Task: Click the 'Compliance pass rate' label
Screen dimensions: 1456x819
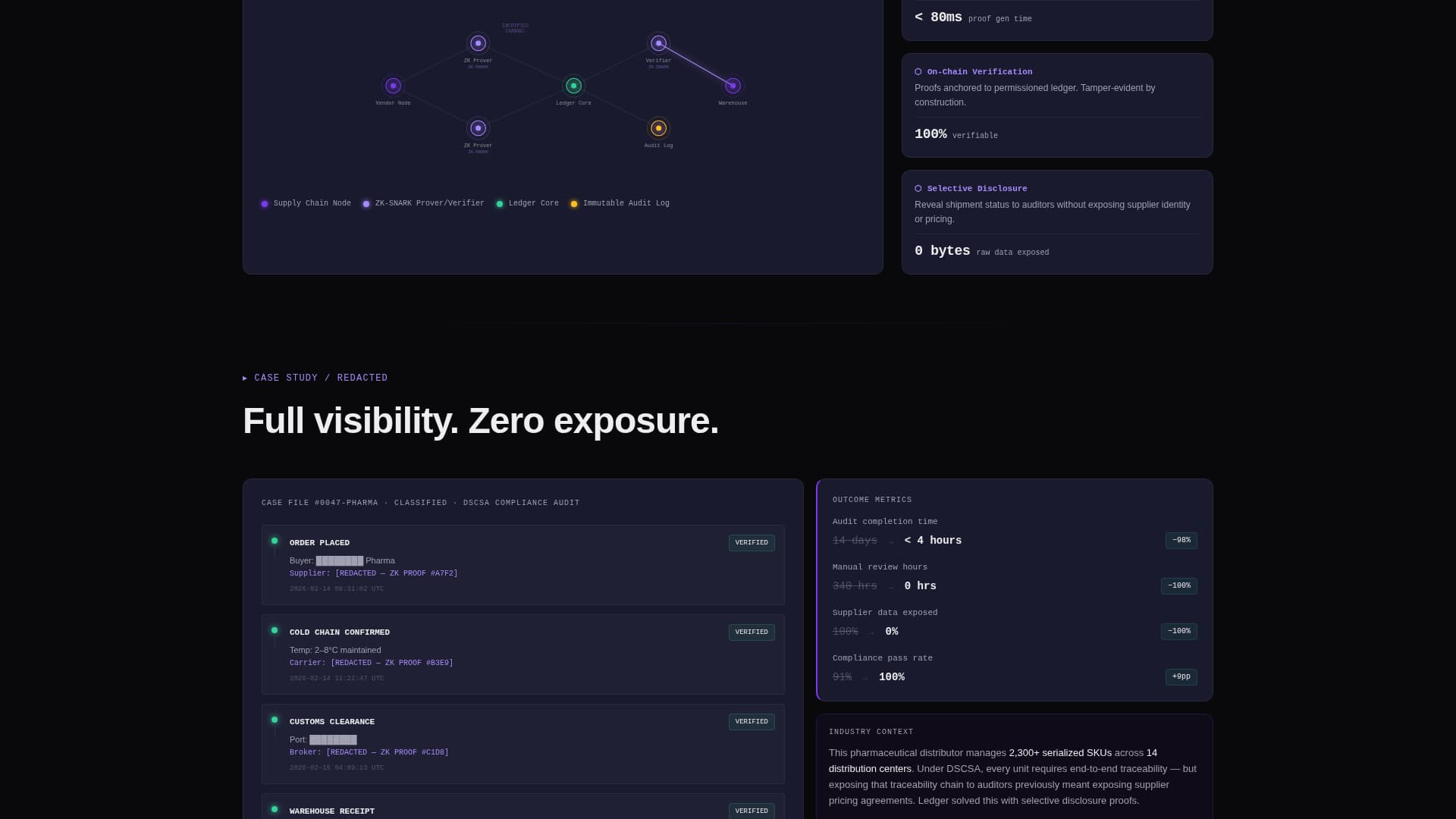Action: pyautogui.click(x=883, y=659)
